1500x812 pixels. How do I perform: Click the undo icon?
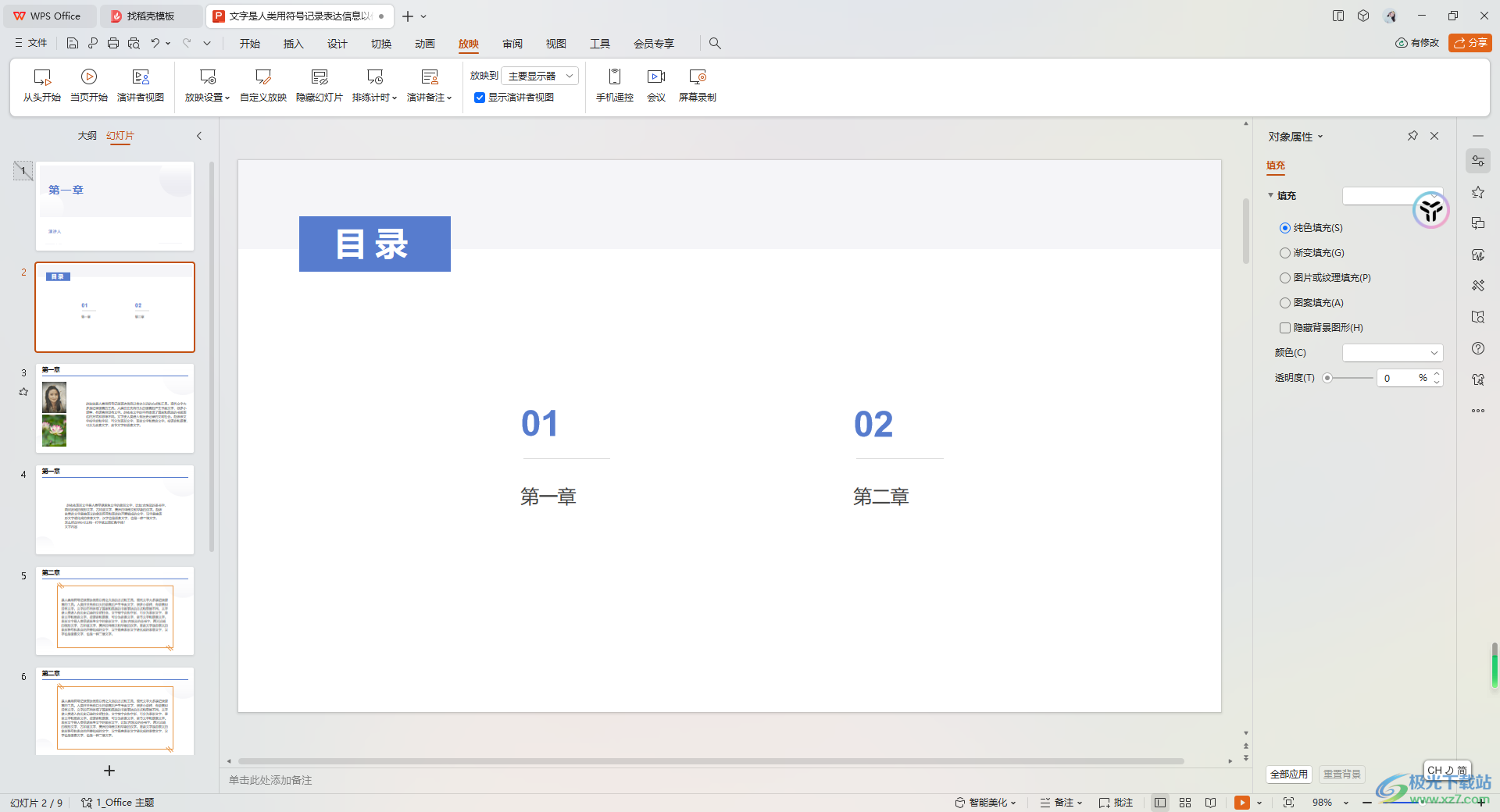click(x=155, y=44)
